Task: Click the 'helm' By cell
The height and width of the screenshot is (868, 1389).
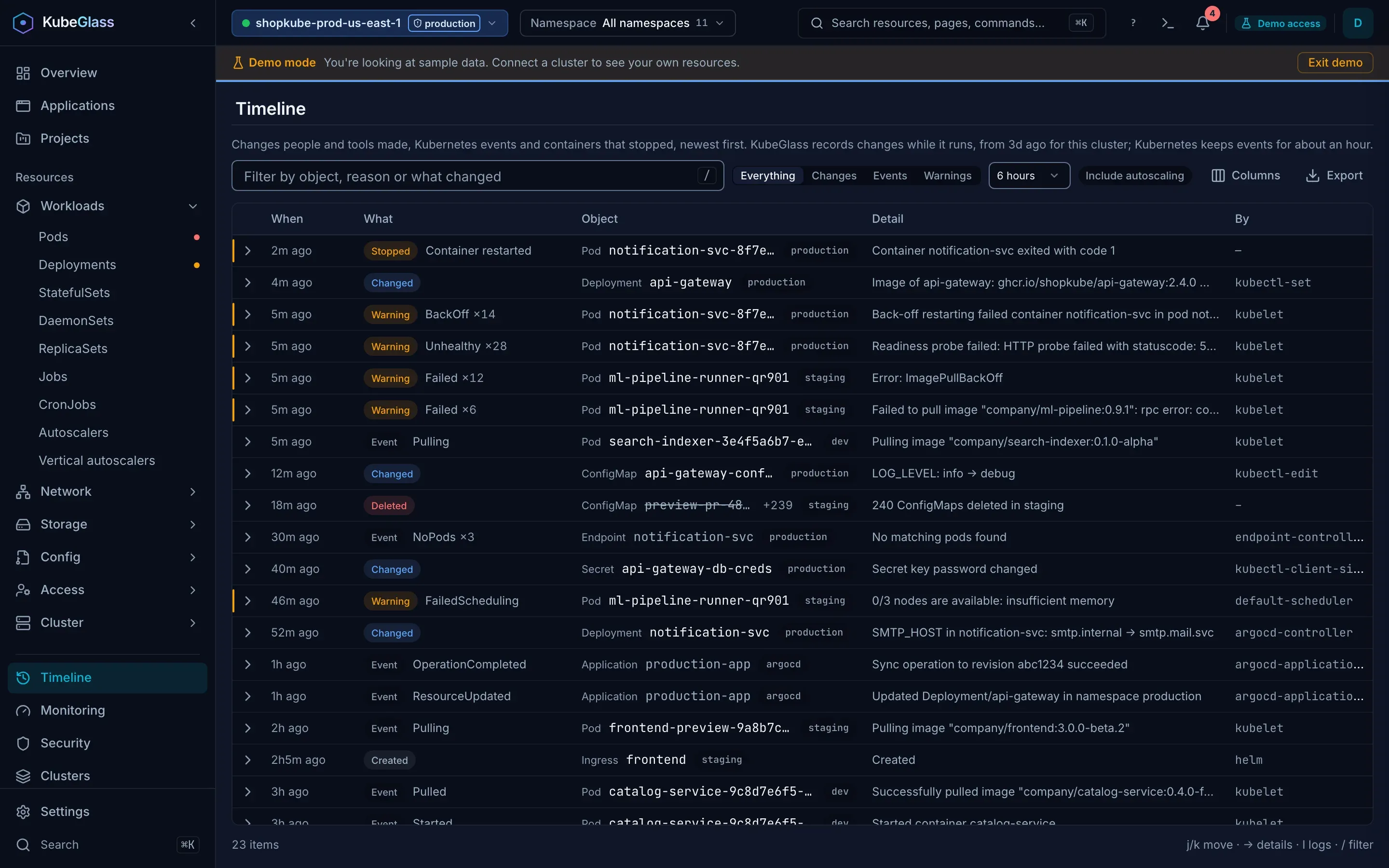Action: (x=1249, y=759)
